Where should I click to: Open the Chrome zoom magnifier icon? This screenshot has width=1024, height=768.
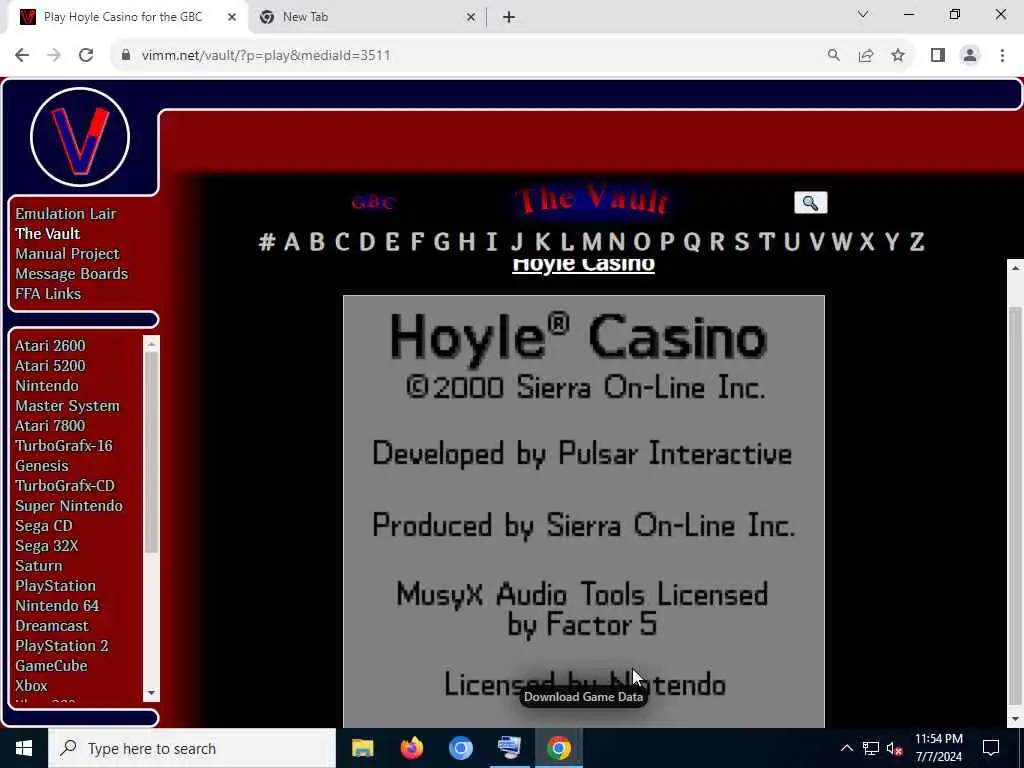point(833,56)
